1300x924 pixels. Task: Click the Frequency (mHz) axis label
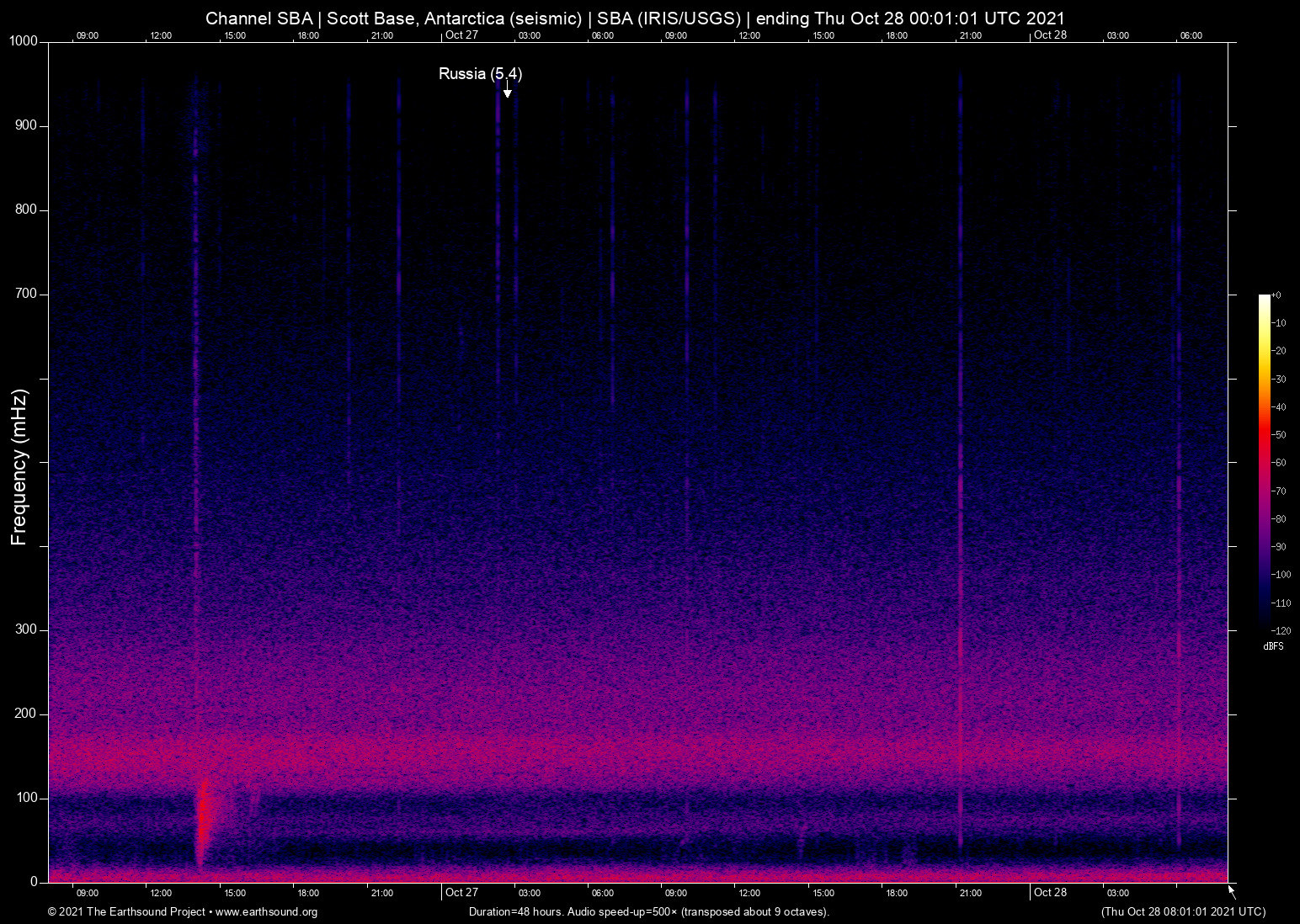tap(19, 467)
